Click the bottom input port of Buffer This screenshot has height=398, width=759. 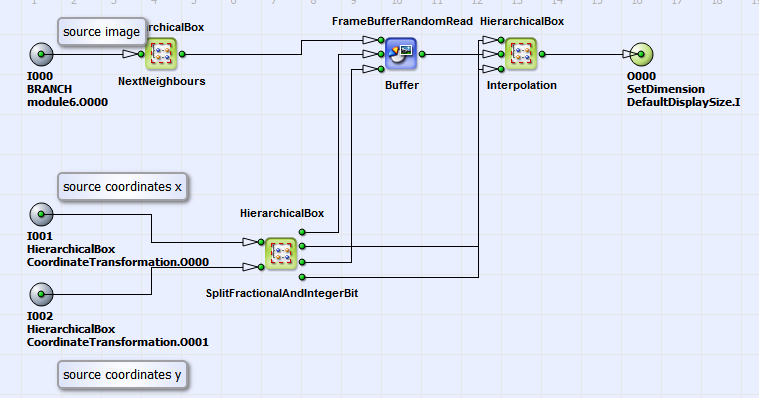pyautogui.click(x=381, y=69)
